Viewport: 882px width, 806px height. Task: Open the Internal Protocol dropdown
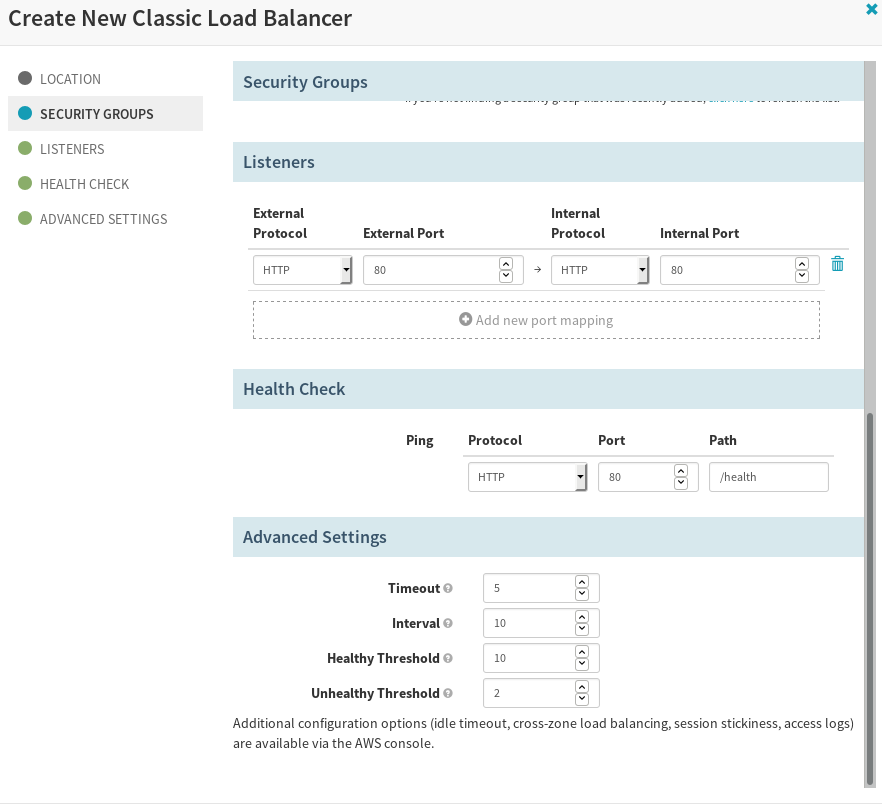(600, 270)
